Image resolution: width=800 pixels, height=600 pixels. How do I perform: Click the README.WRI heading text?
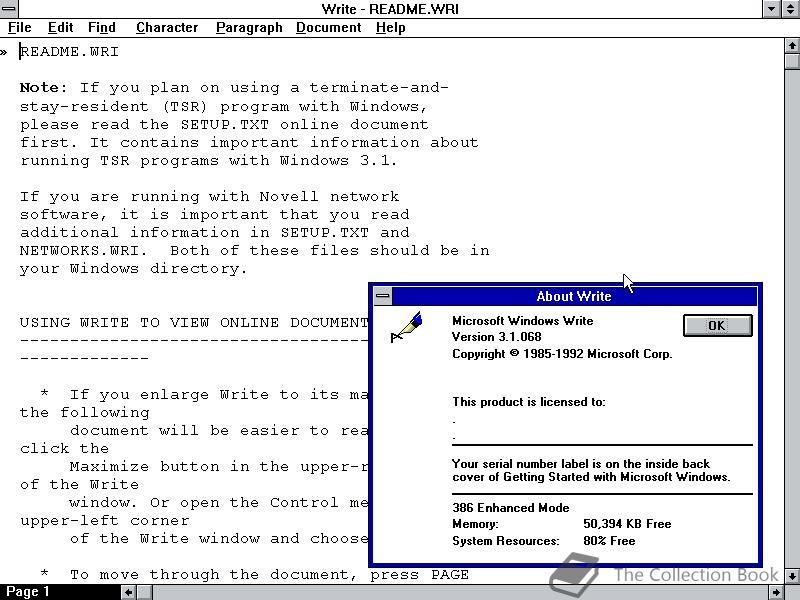69,52
